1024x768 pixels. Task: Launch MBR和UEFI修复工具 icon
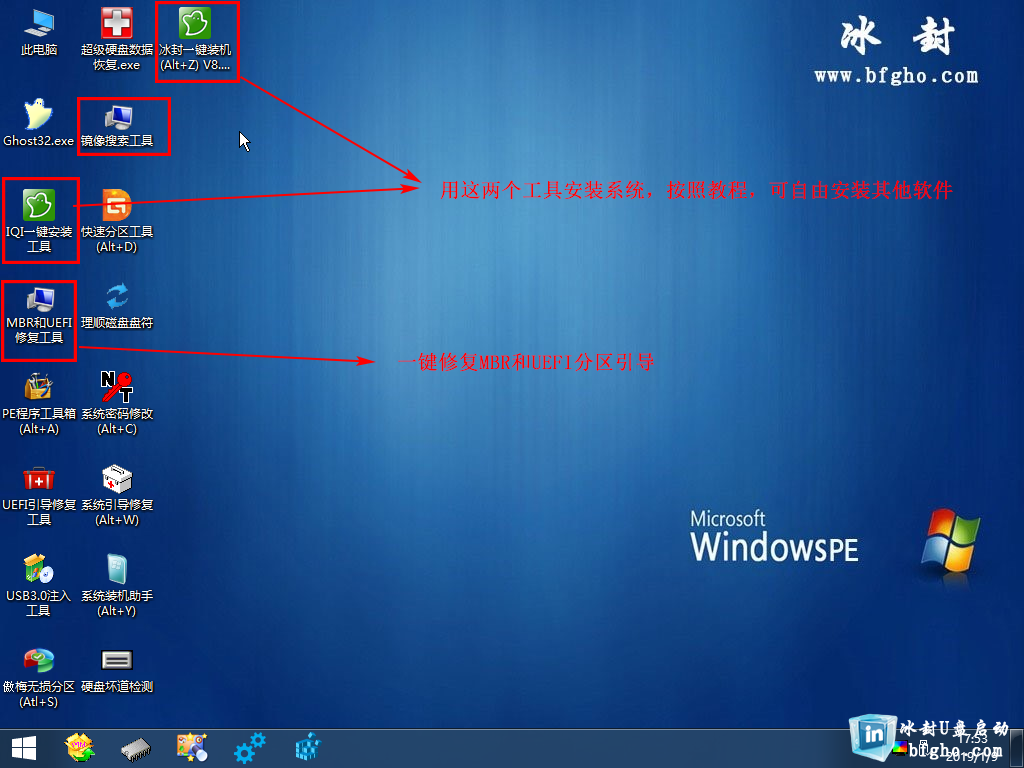[39, 316]
